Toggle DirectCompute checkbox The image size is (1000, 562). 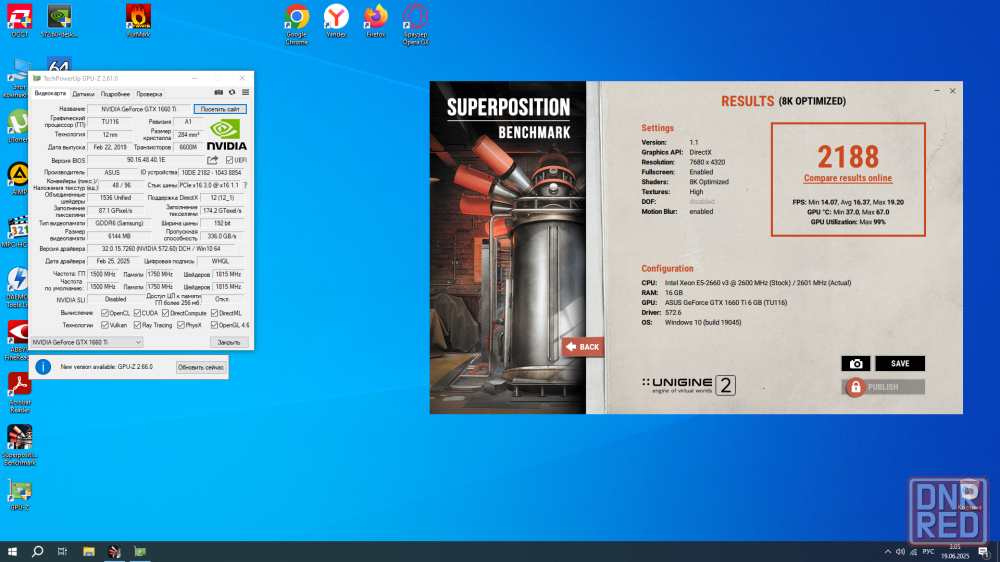(165, 313)
